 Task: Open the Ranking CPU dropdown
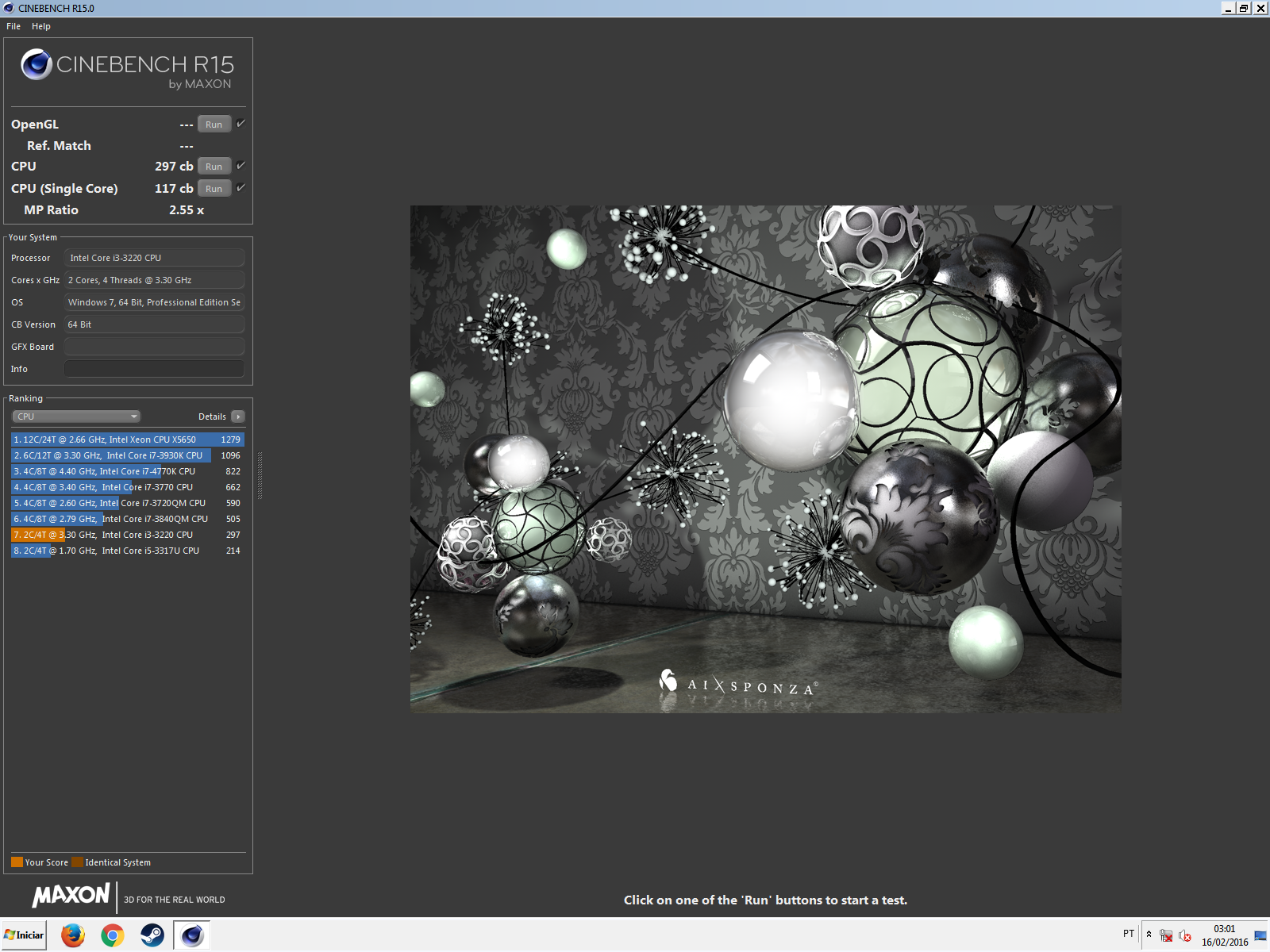click(76, 416)
